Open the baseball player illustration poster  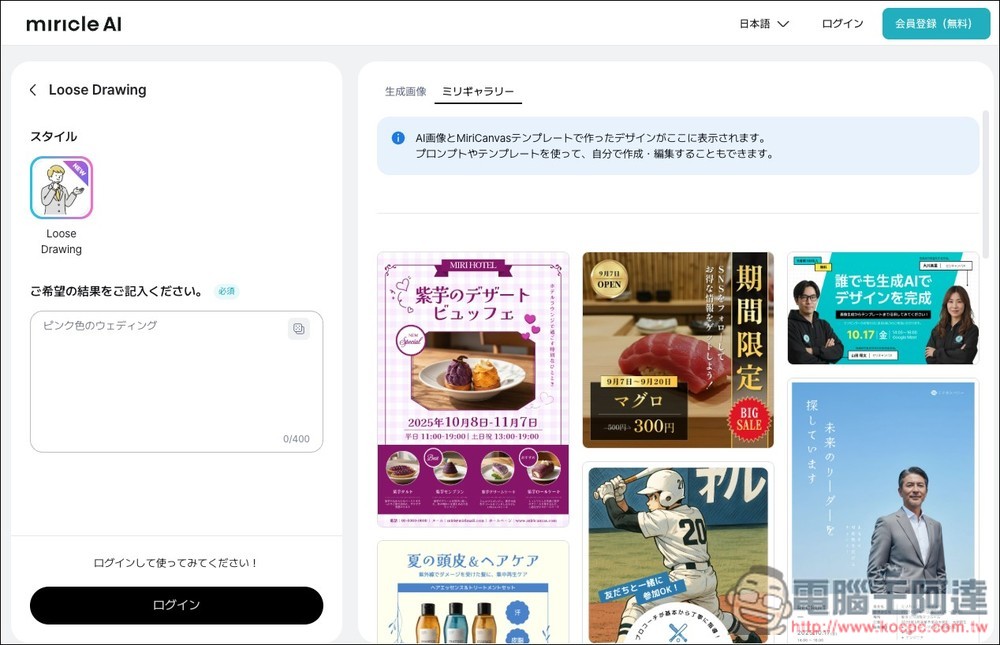point(677,550)
